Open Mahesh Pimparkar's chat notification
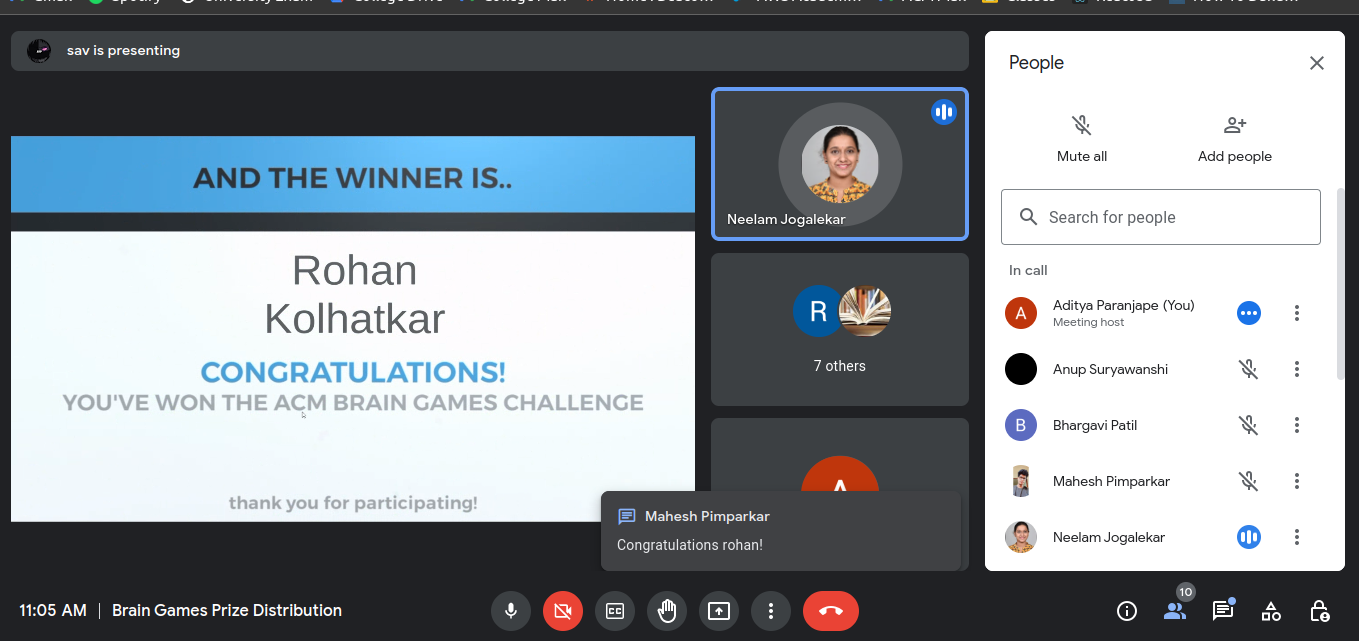This screenshot has width=1359, height=641. coord(780,531)
